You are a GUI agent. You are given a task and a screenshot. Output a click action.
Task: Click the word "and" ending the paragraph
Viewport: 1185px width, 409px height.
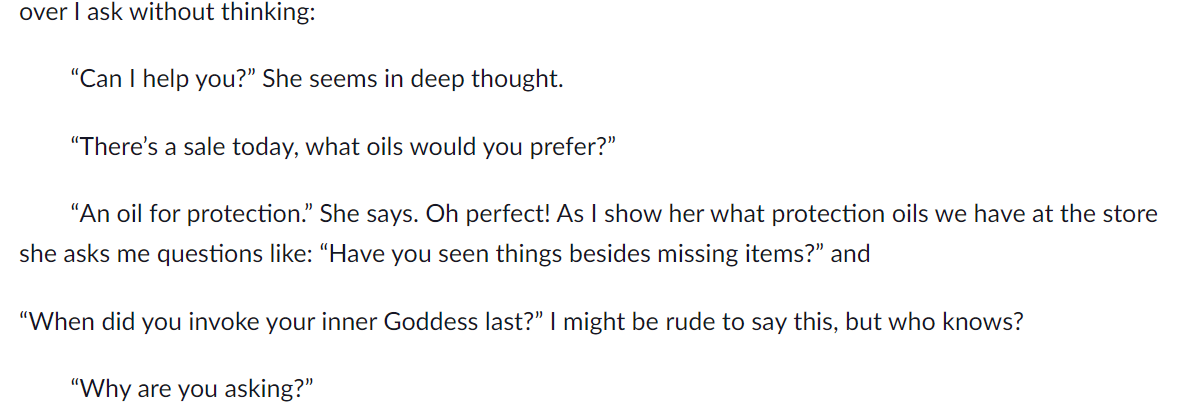point(851,254)
